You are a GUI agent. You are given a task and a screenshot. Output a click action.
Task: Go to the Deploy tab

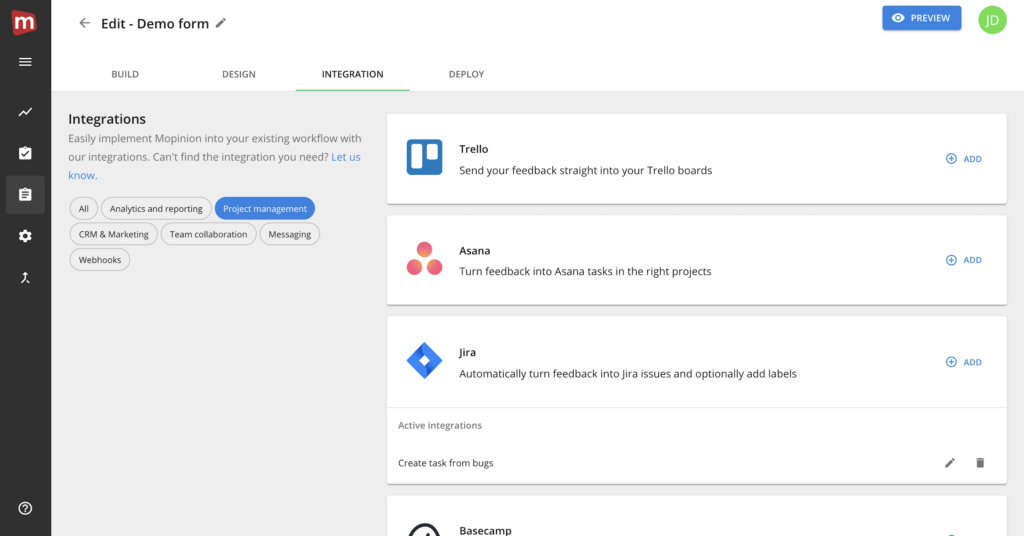[466, 74]
